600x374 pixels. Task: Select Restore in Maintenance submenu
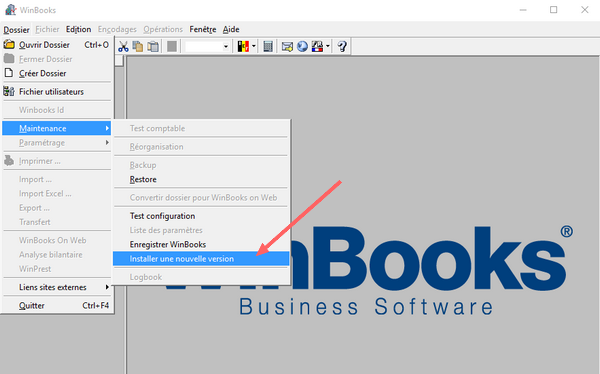pos(201,180)
